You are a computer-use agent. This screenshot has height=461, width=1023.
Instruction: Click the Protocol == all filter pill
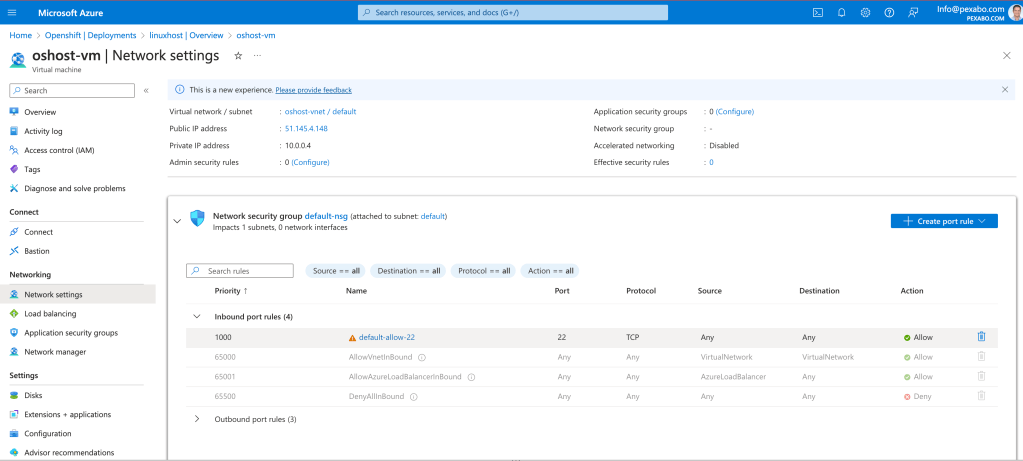click(x=483, y=271)
